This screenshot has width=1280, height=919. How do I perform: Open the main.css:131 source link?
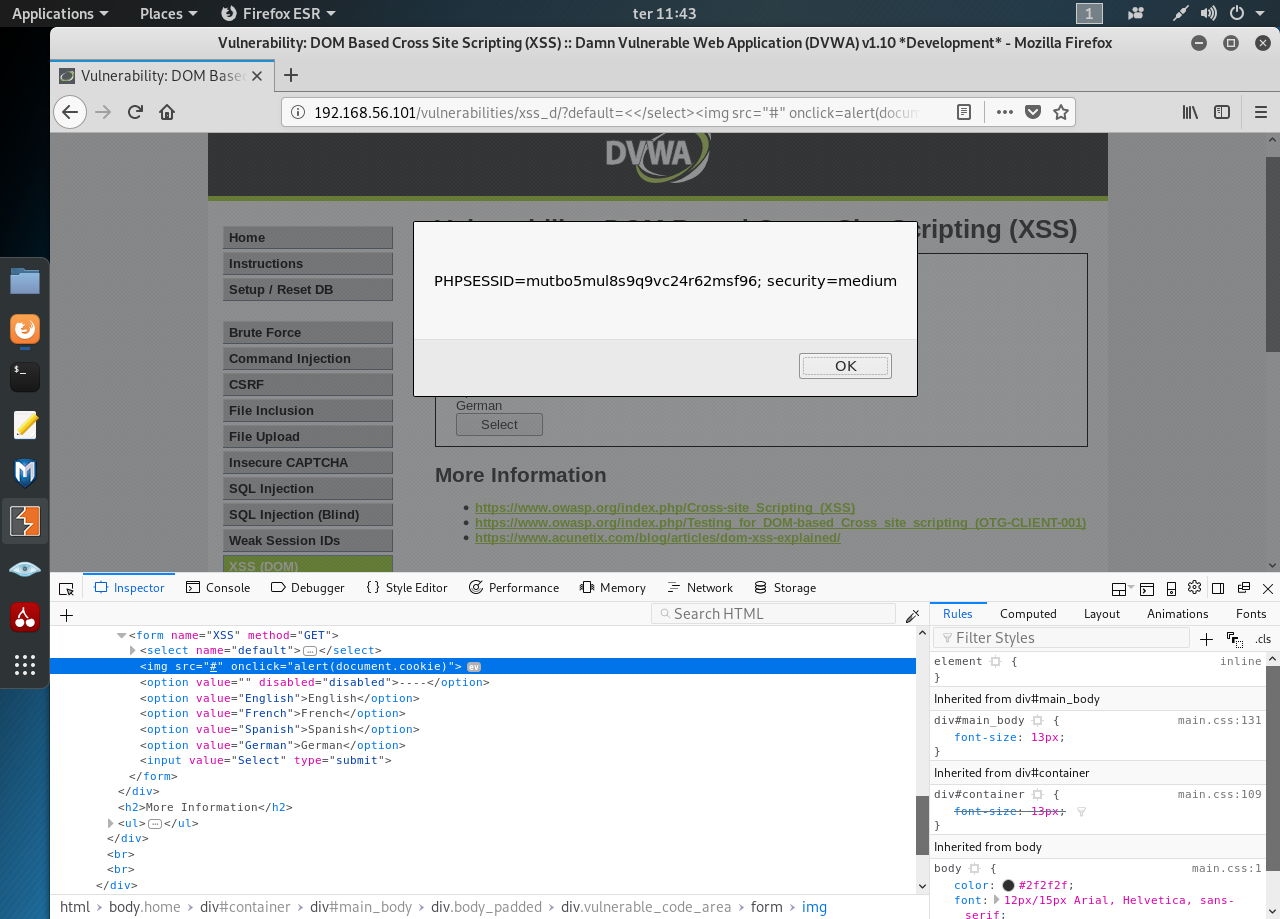(1220, 720)
